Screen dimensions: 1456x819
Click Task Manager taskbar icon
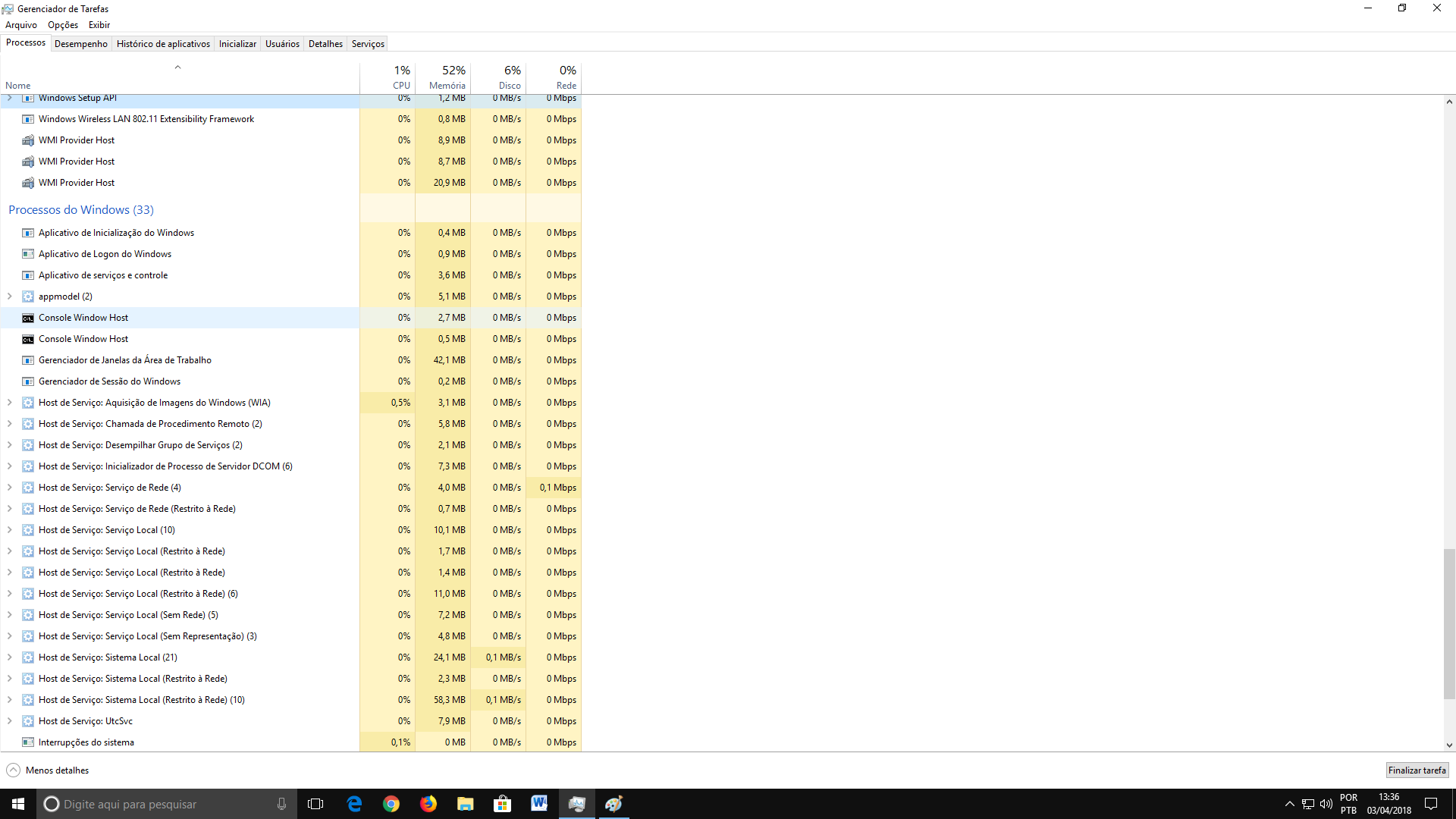[x=577, y=804]
